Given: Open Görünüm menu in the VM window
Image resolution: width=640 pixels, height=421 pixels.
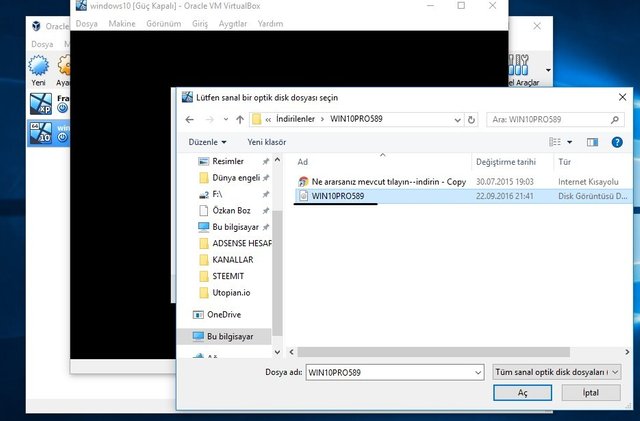Looking at the screenshot, I should pos(164,24).
